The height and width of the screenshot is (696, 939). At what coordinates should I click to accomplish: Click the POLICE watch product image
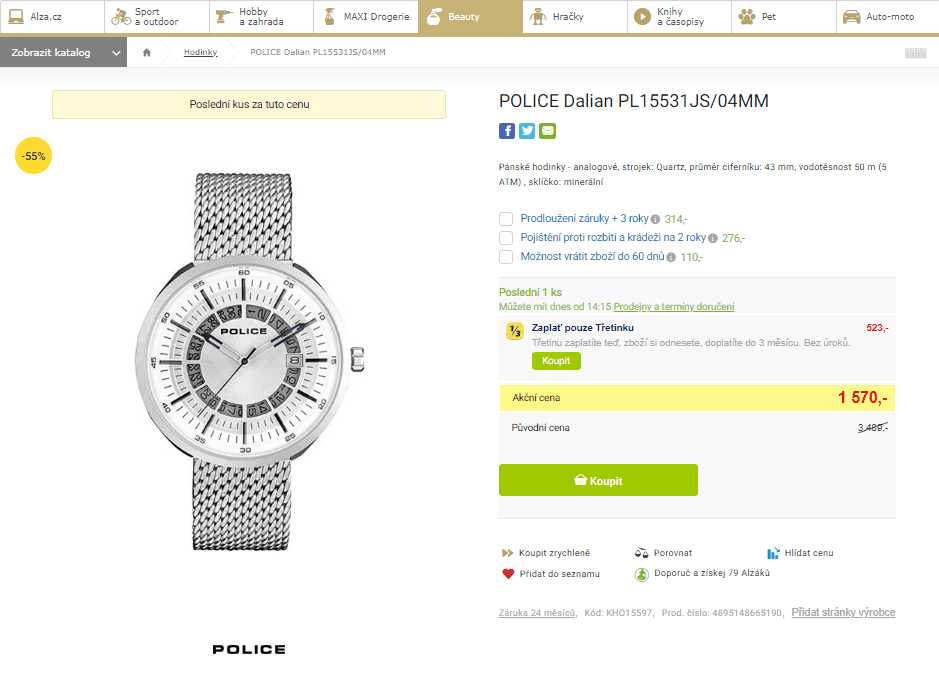tap(249, 362)
